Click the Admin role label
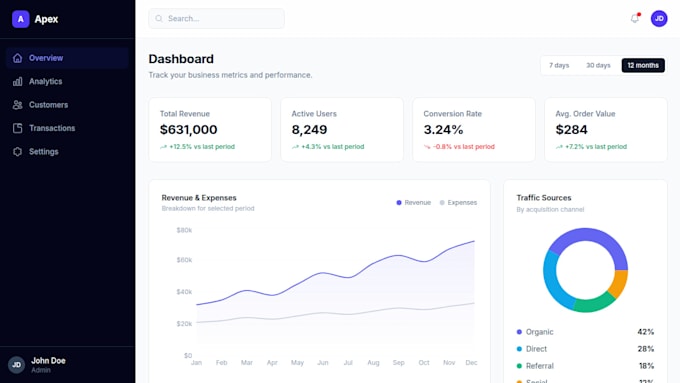This screenshot has height=383, width=680. [x=41, y=370]
